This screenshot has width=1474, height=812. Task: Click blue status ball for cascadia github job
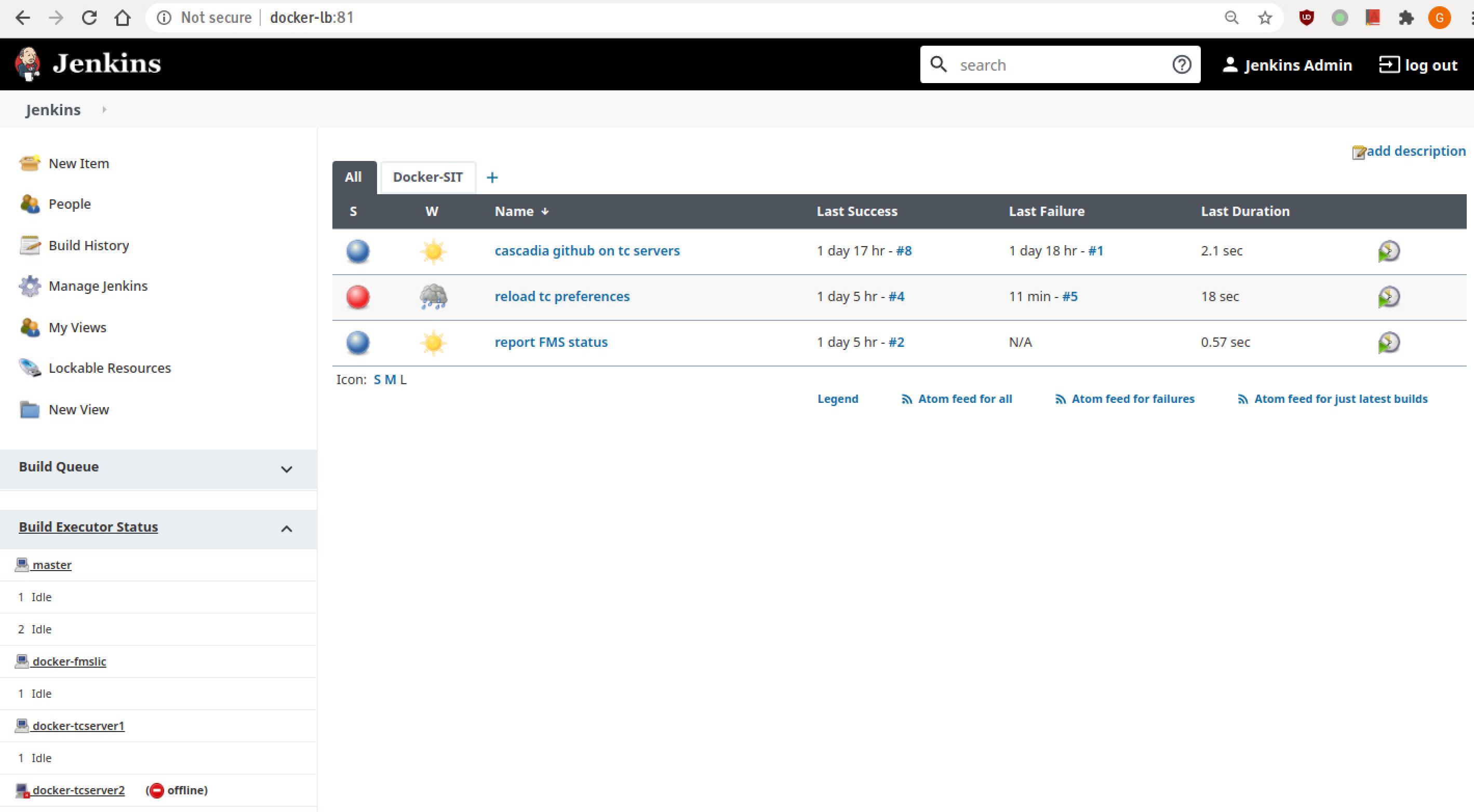point(358,252)
